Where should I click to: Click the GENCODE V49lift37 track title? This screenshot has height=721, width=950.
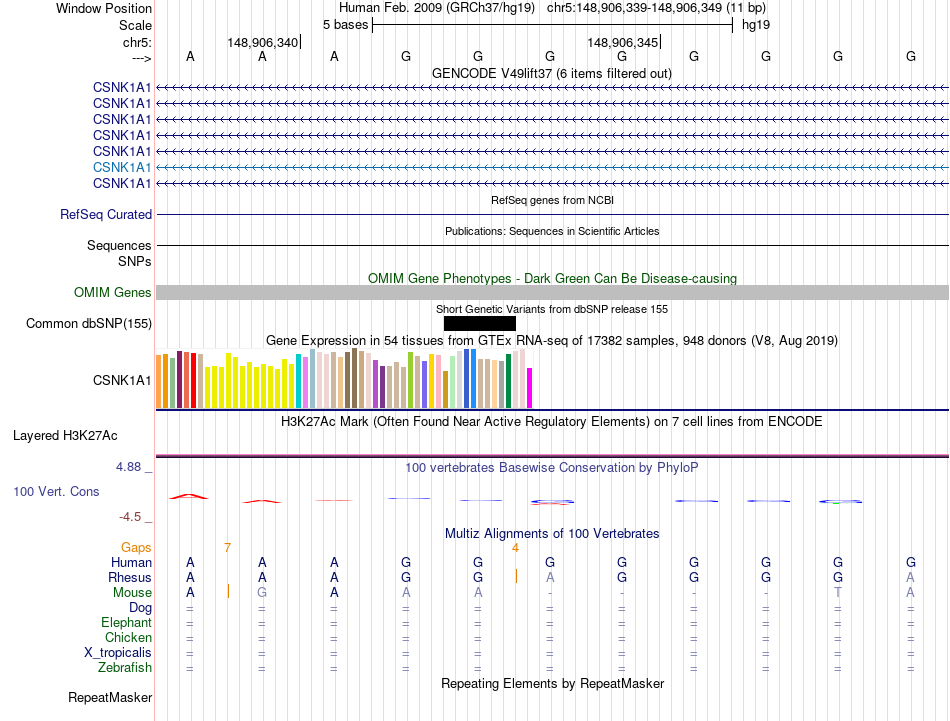click(552, 73)
